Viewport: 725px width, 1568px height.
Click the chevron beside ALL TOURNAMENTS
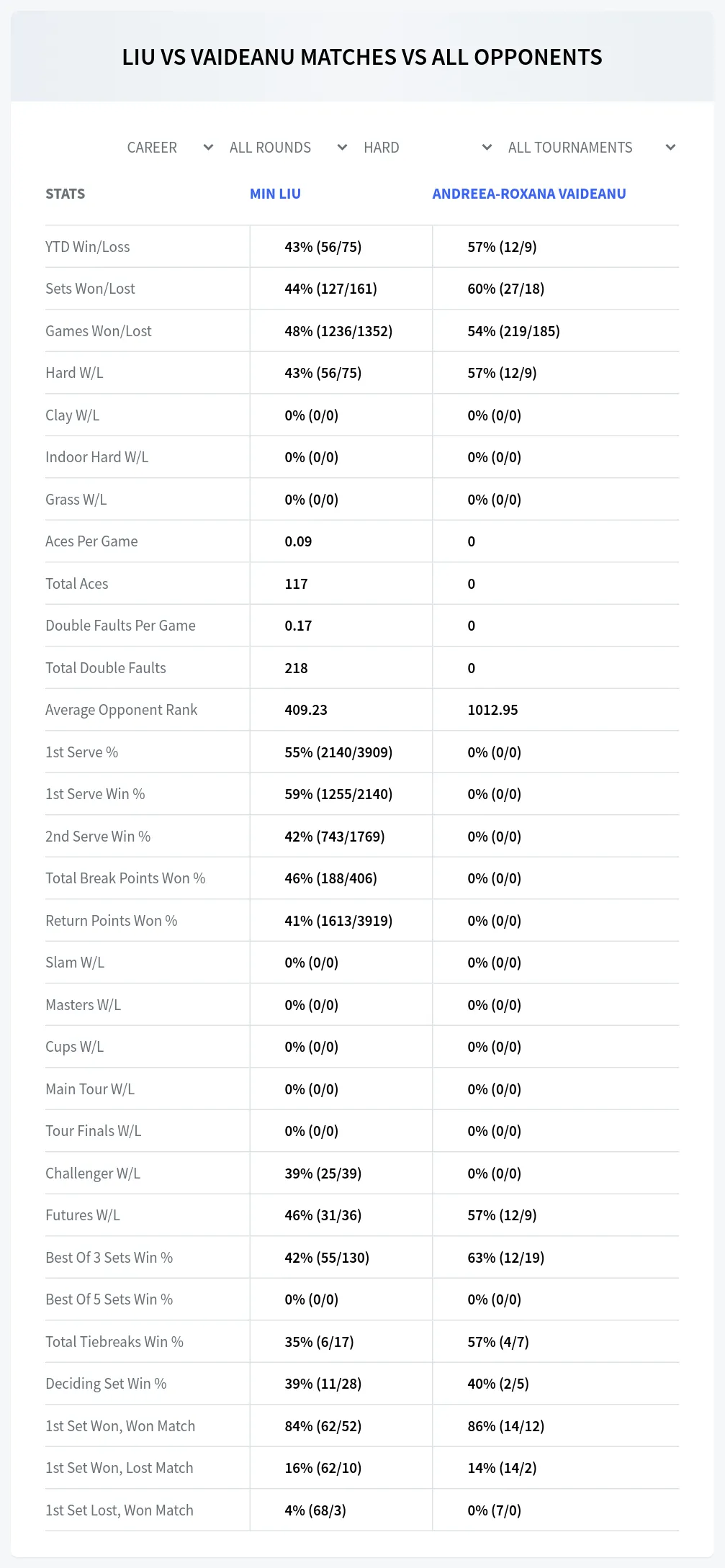[670, 148]
